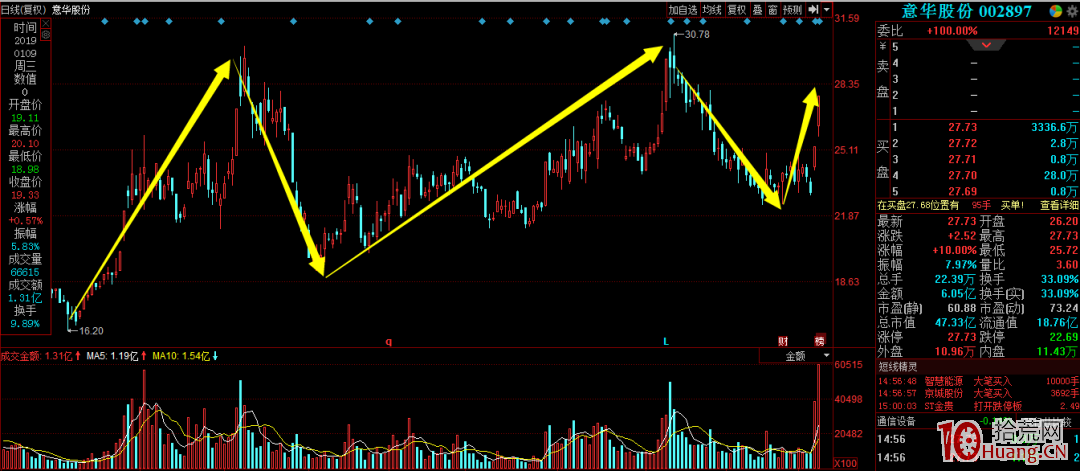Image resolution: width=1080 pixels, height=471 pixels.
Task: Click the X100 volume scale box
Action: click(x=845, y=462)
